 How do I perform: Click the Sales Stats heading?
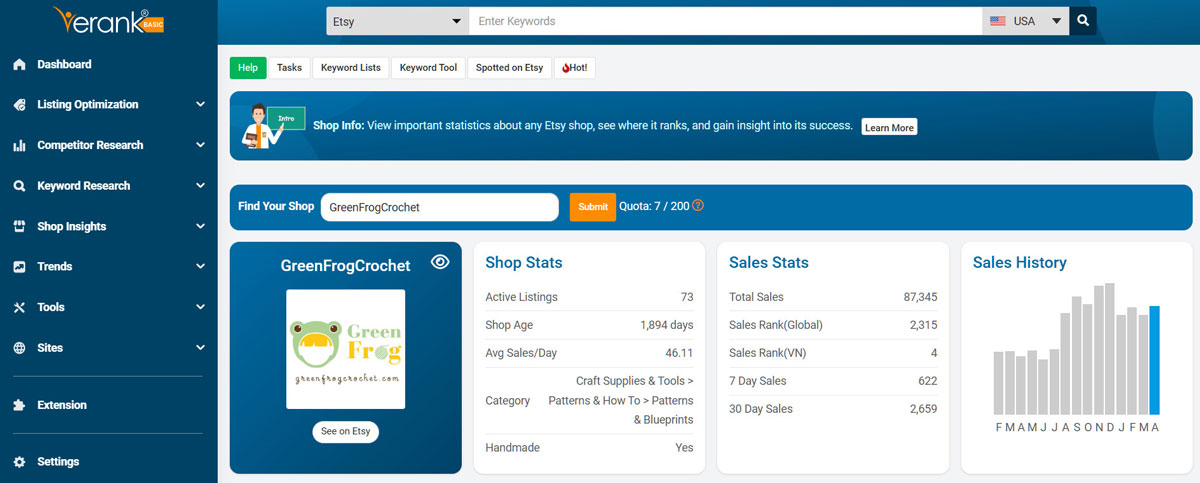pyautogui.click(x=769, y=262)
